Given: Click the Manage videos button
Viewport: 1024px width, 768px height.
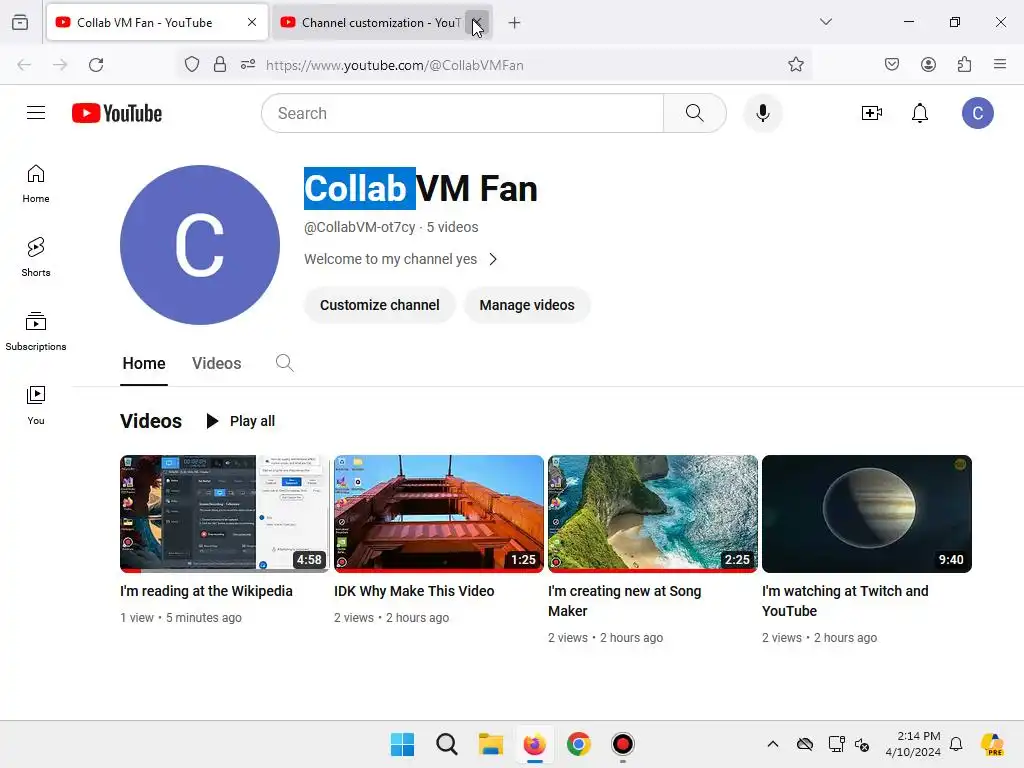Looking at the screenshot, I should click(527, 305).
